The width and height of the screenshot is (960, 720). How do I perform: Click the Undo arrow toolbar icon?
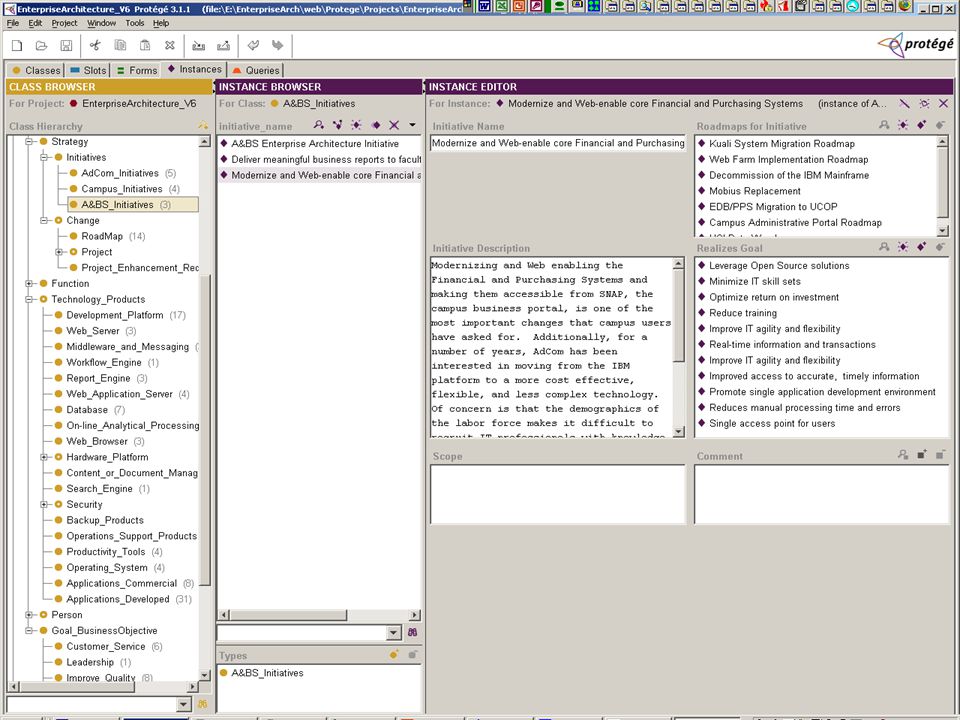coord(253,45)
